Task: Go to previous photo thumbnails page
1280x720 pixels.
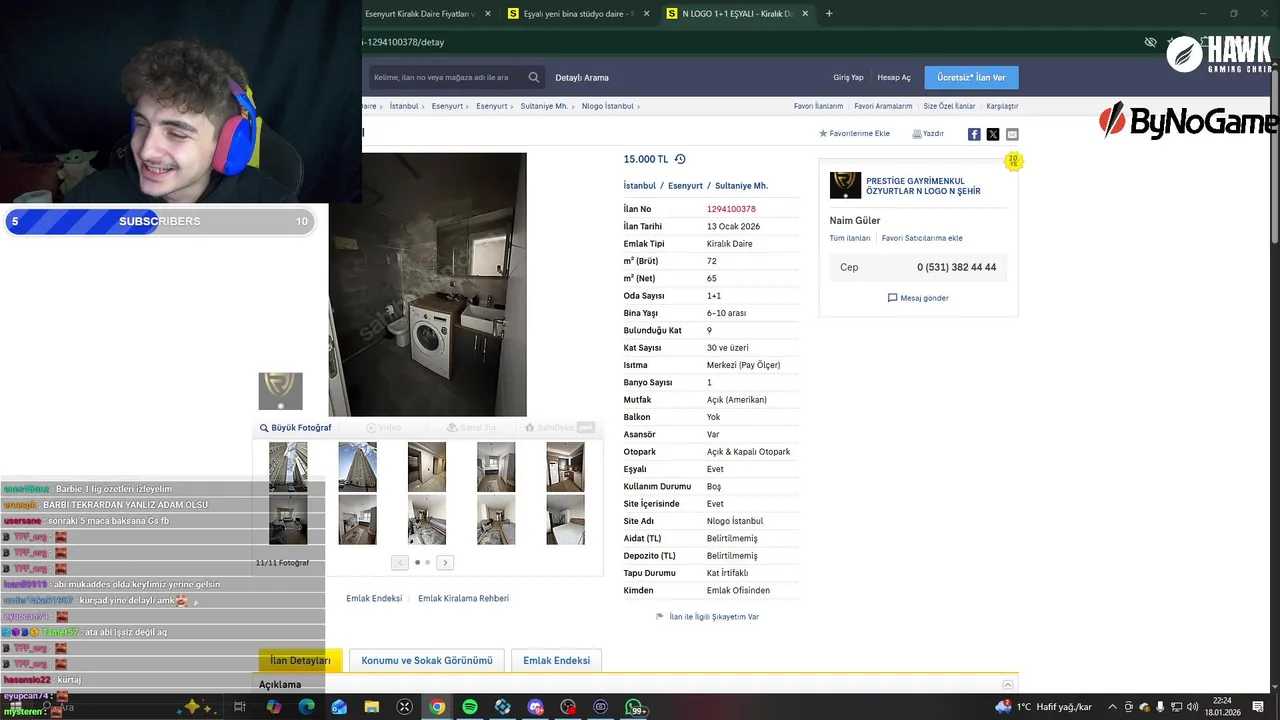Action: click(400, 562)
